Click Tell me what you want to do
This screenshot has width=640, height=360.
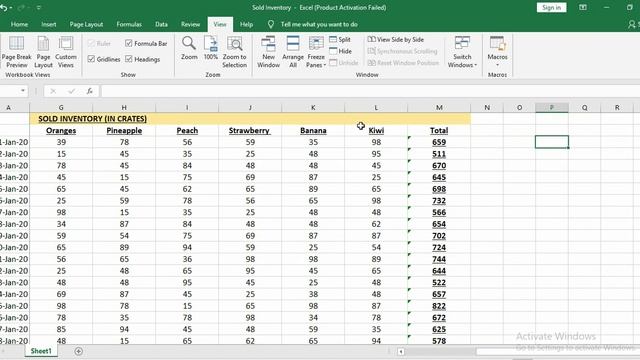click(x=319, y=24)
